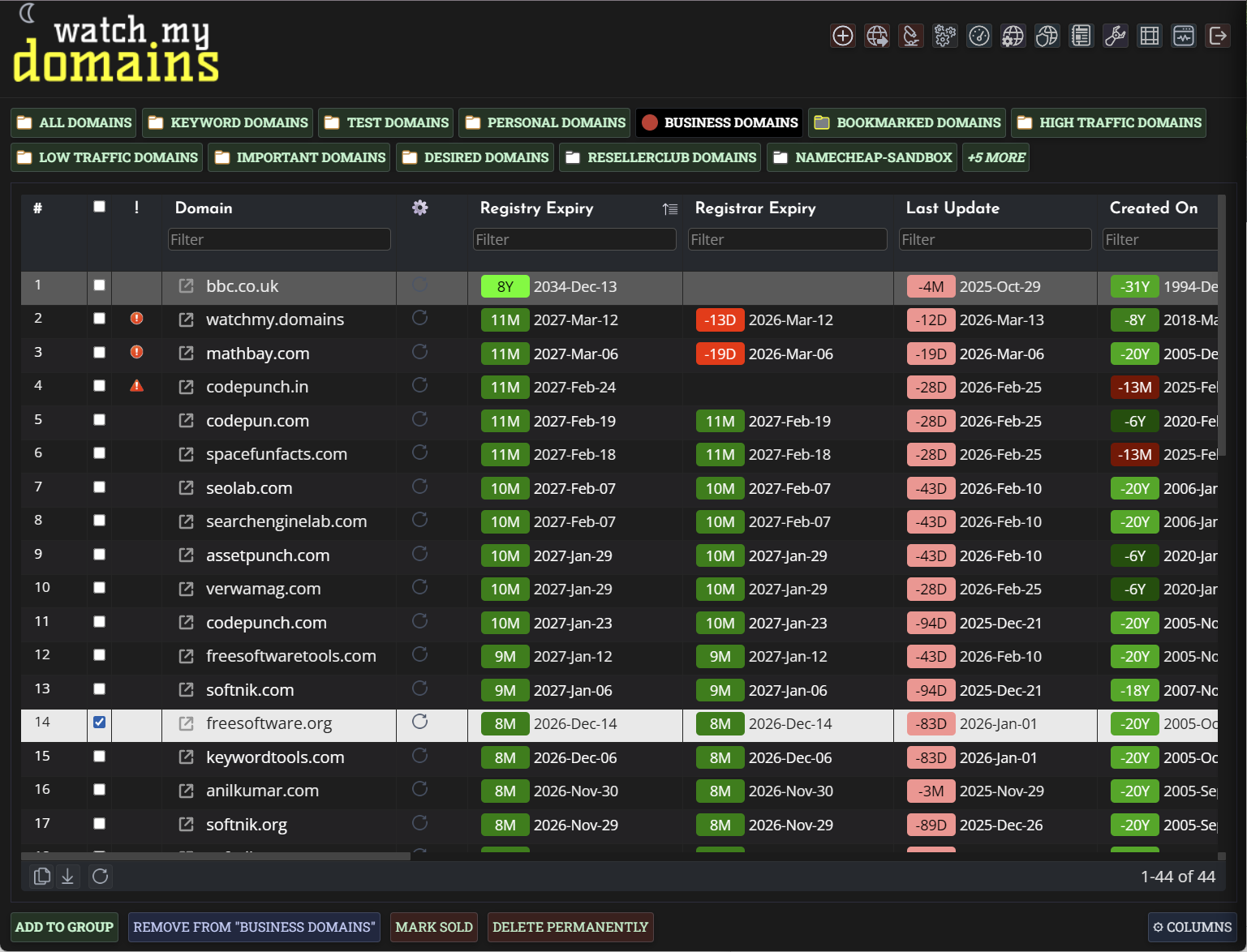The height and width of the screenshot is (952, 1247).
Task: Switch to the TEST DOMAINS group tab
Action: [x=385, y=122]
